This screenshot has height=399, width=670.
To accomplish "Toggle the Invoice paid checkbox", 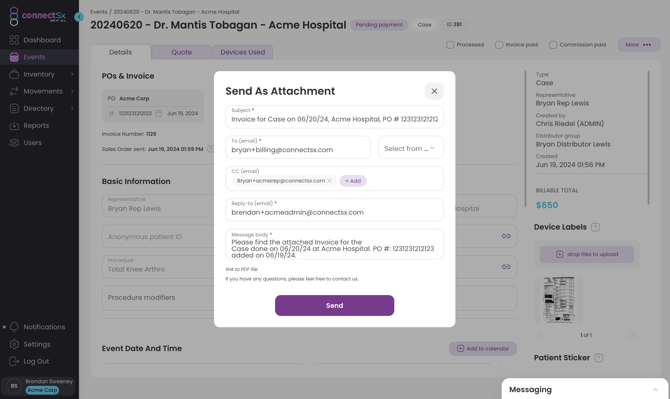I will click(499, 45).
